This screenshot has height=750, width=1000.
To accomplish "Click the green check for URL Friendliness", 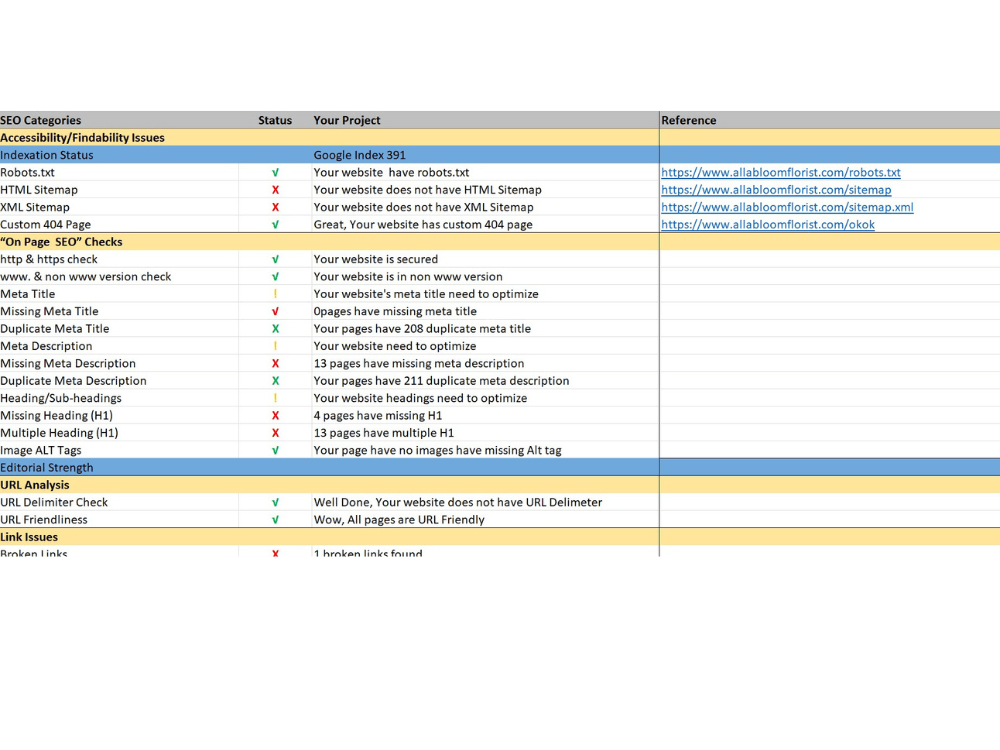I will coord(276,519).
